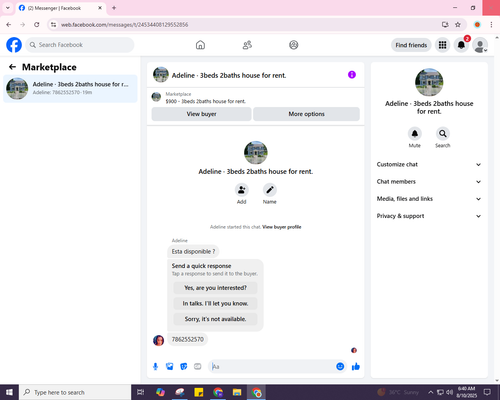This screenshot has width=500, height=400.
Task: Go back in browser history
Action: point(9,25)
